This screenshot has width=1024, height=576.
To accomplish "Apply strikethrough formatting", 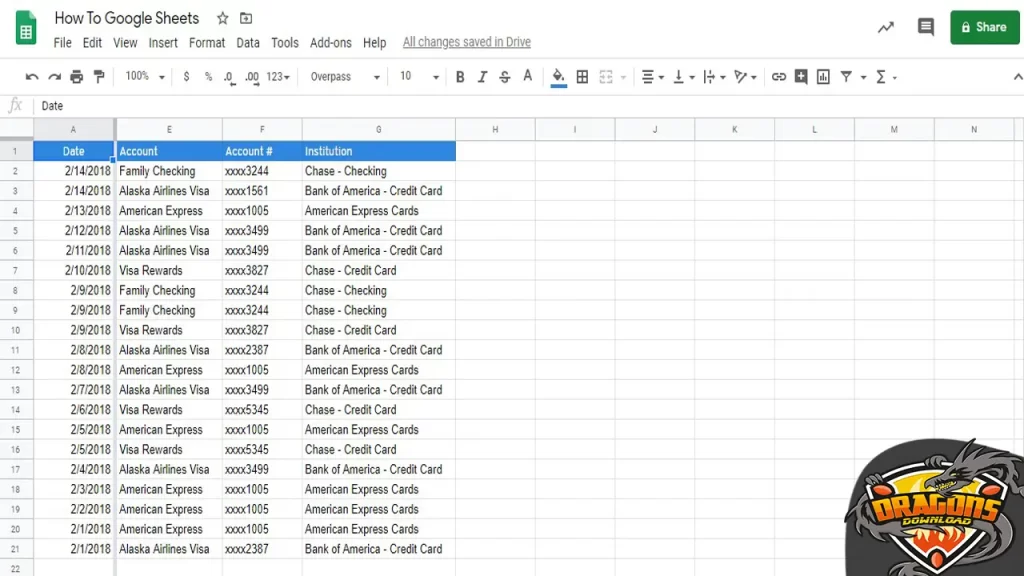I will [x=504, y=77].
